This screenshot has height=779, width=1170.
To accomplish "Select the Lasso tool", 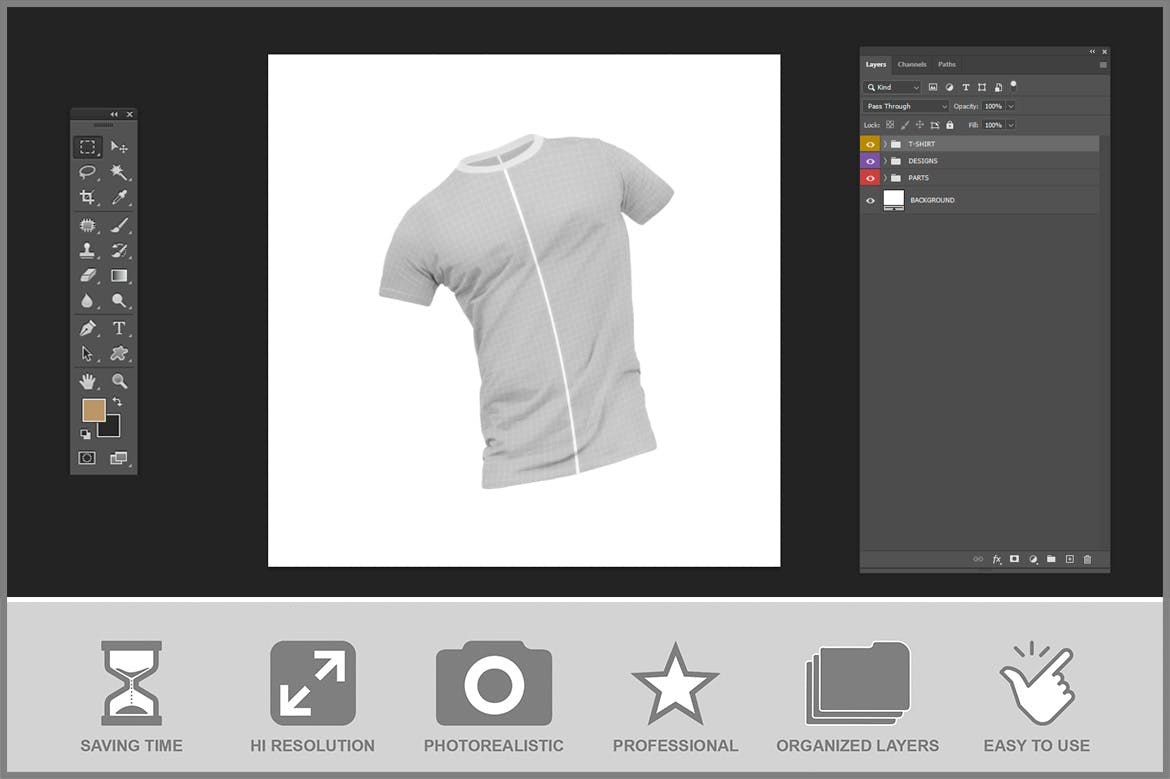I will (x=88, y=173).
